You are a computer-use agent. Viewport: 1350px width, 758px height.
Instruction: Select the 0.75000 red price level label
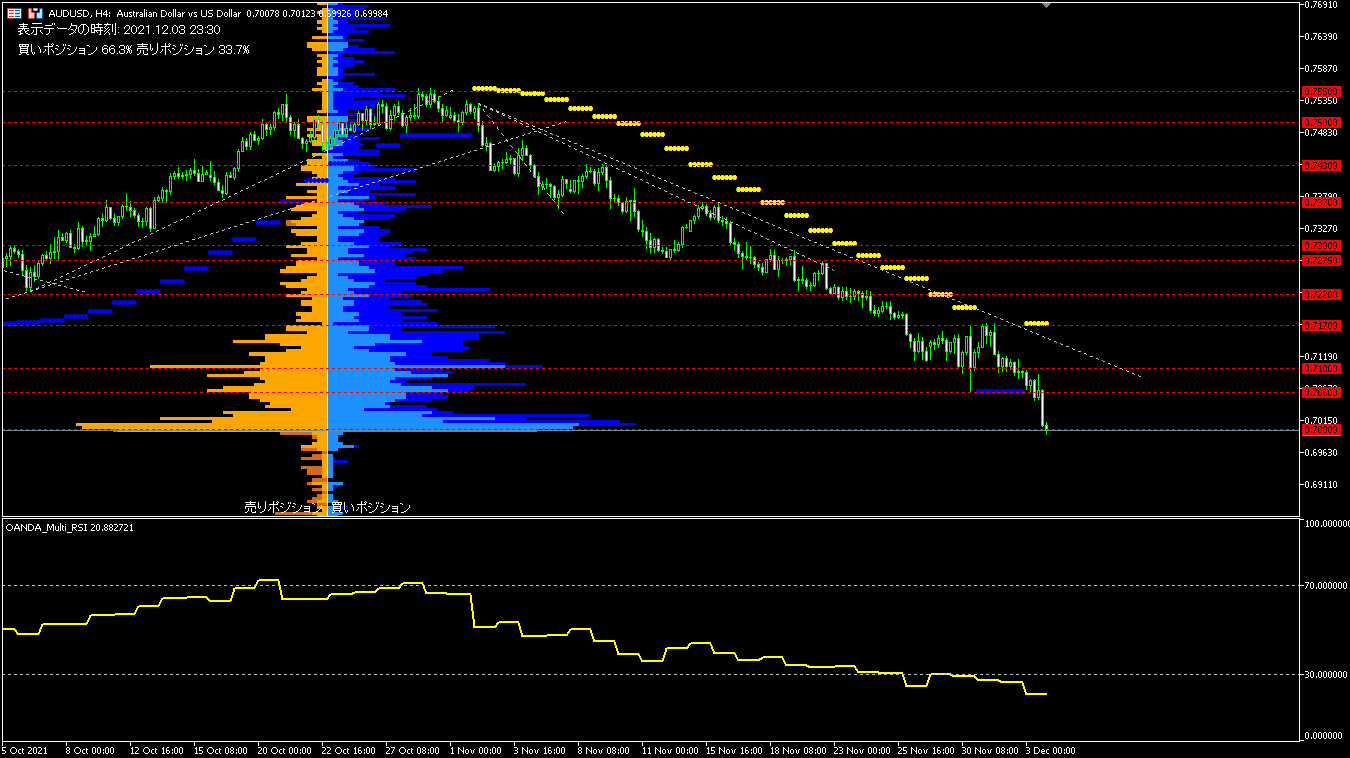click(x=1322, y=122)
